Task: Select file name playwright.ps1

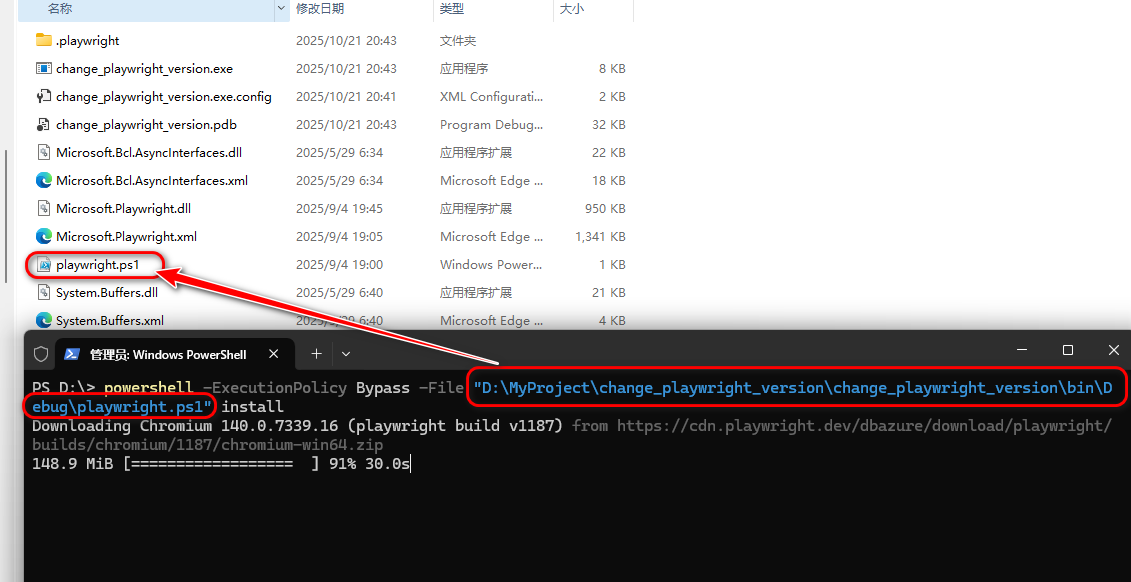Action: 97,265
